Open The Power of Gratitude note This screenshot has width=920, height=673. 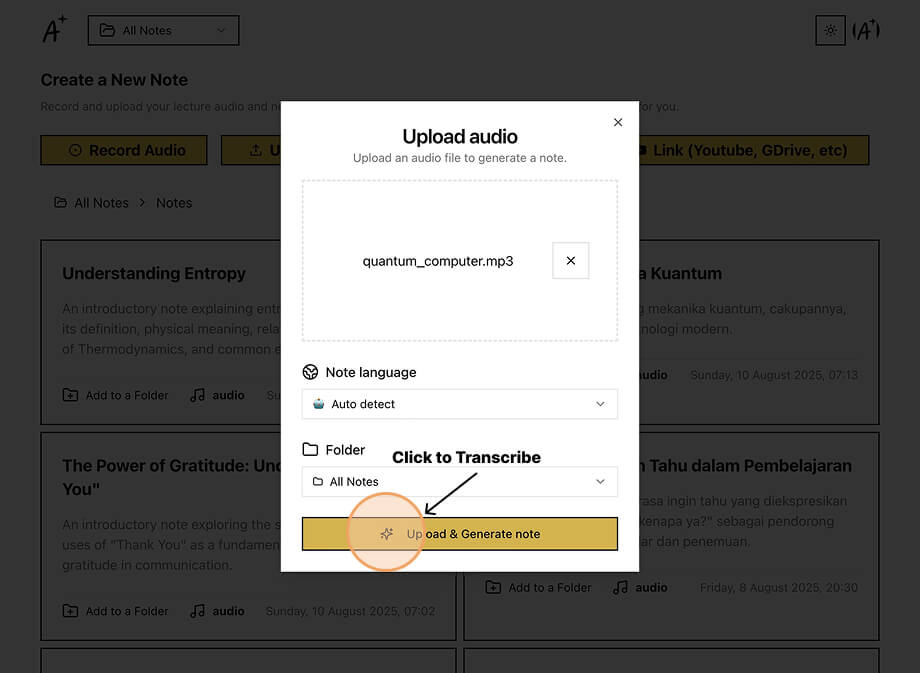[x=172, y=477]
